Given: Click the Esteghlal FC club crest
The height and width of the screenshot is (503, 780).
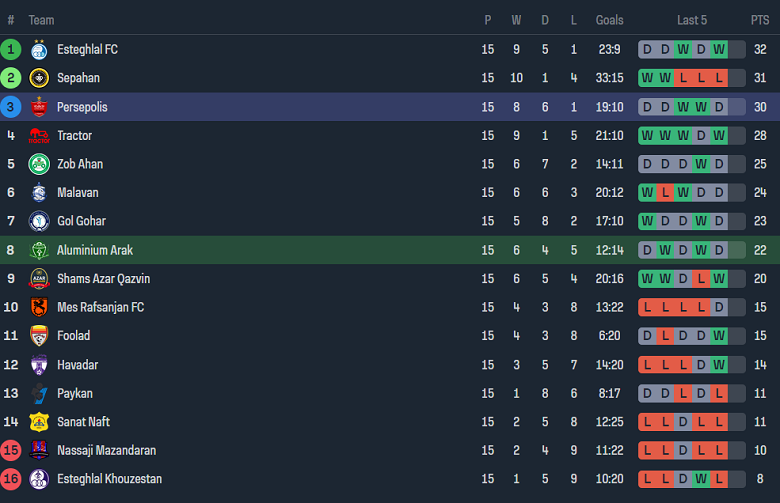Looking at the screenshot, I should pos(39,49).
